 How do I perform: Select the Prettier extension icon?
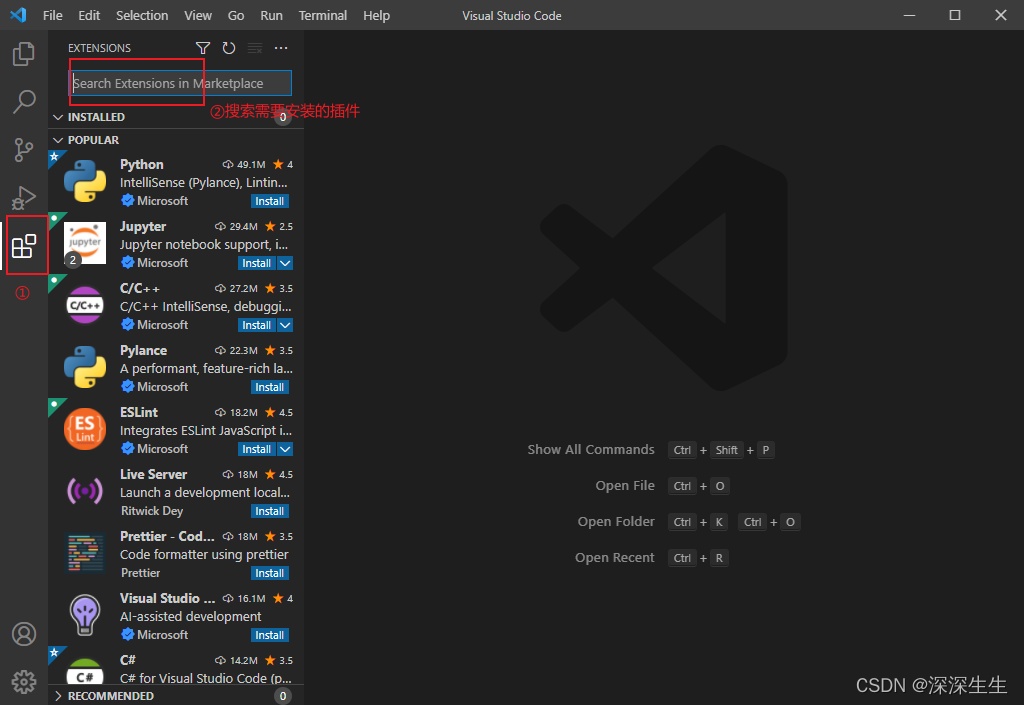coord(85,554)
